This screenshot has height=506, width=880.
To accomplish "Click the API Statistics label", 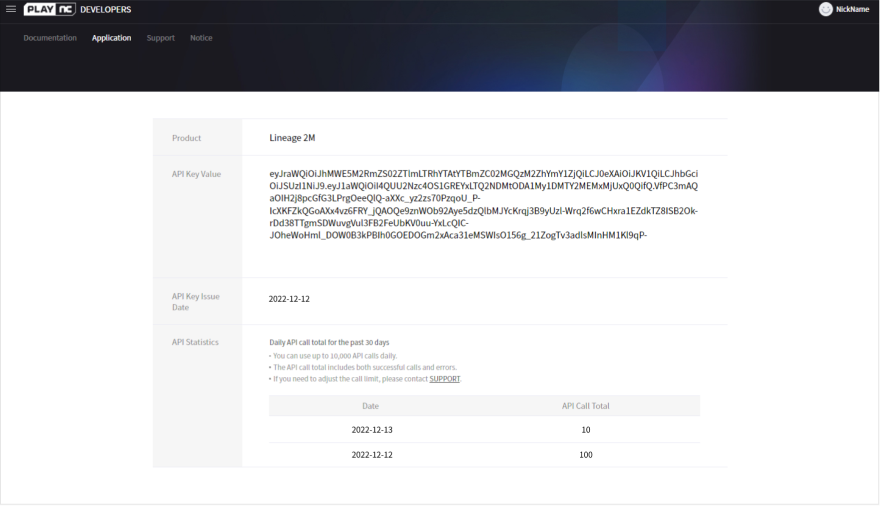I will (x=195, y=342).
